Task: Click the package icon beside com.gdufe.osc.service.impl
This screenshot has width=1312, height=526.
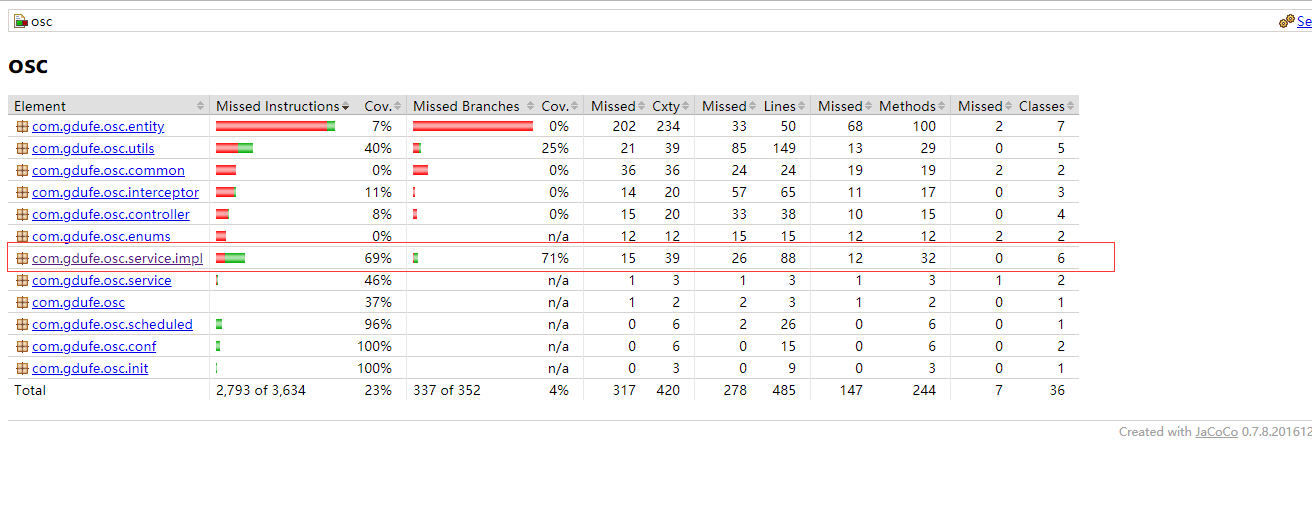Action: 22,259
